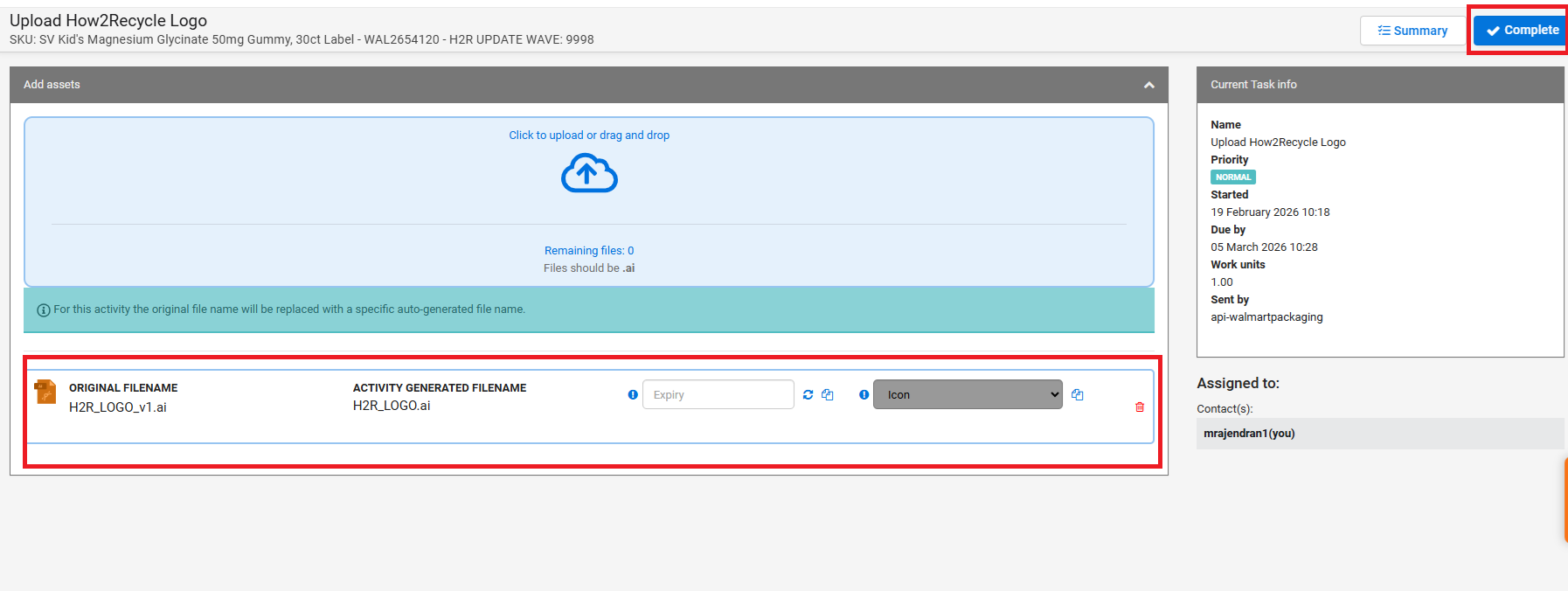Collapse the Add assets panel chevron
1568x591 pixels.
coord(1148,85)
